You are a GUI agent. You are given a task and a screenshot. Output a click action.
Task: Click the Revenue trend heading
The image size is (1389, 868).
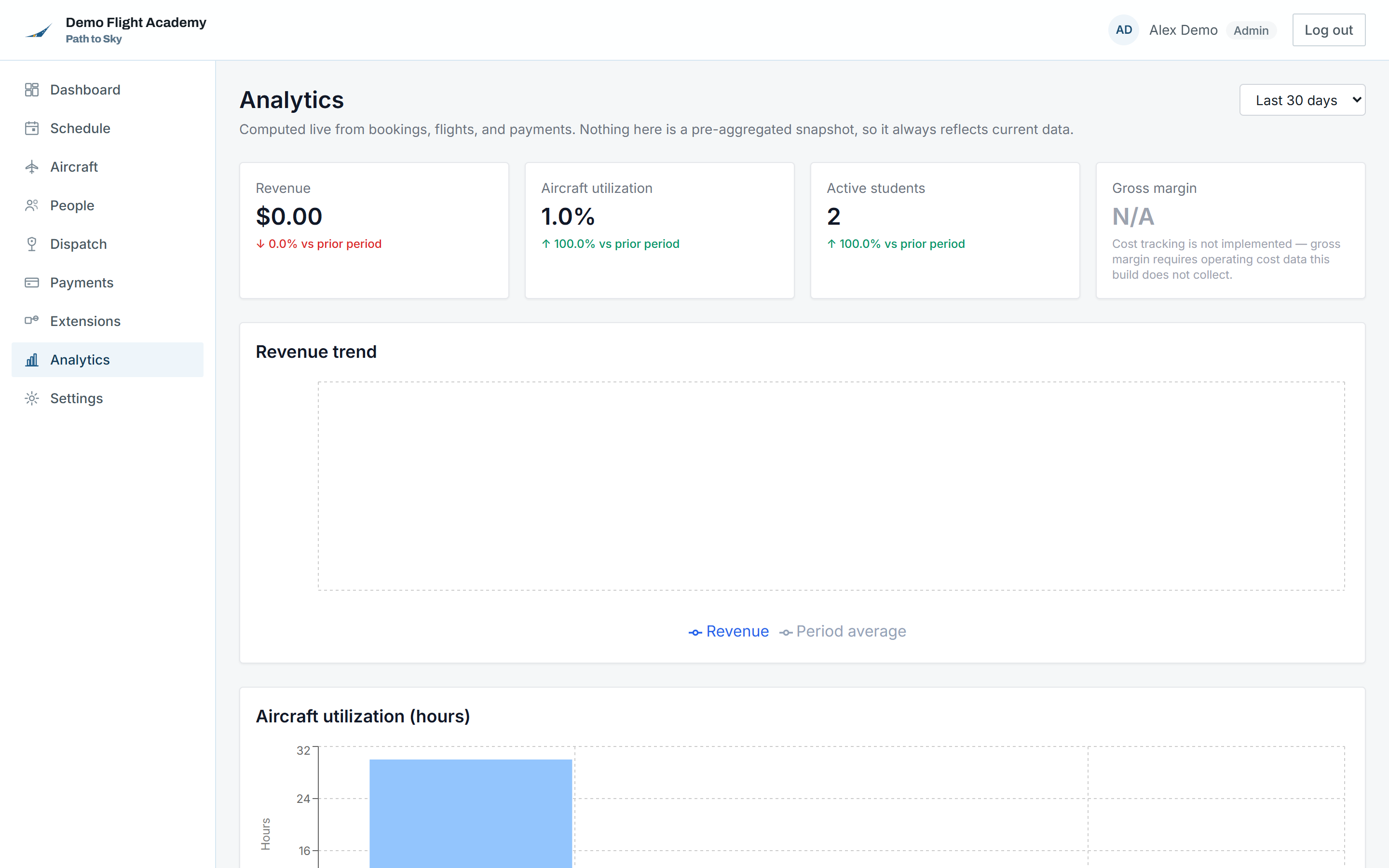316,352
